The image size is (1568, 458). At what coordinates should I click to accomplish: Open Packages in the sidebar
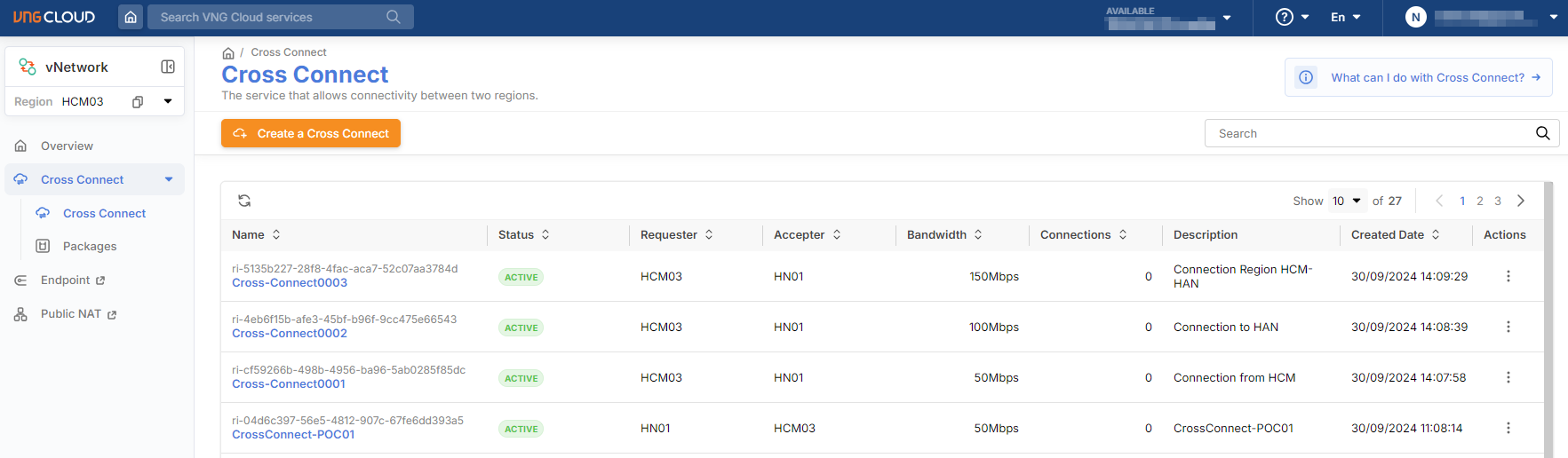point(90,247)
